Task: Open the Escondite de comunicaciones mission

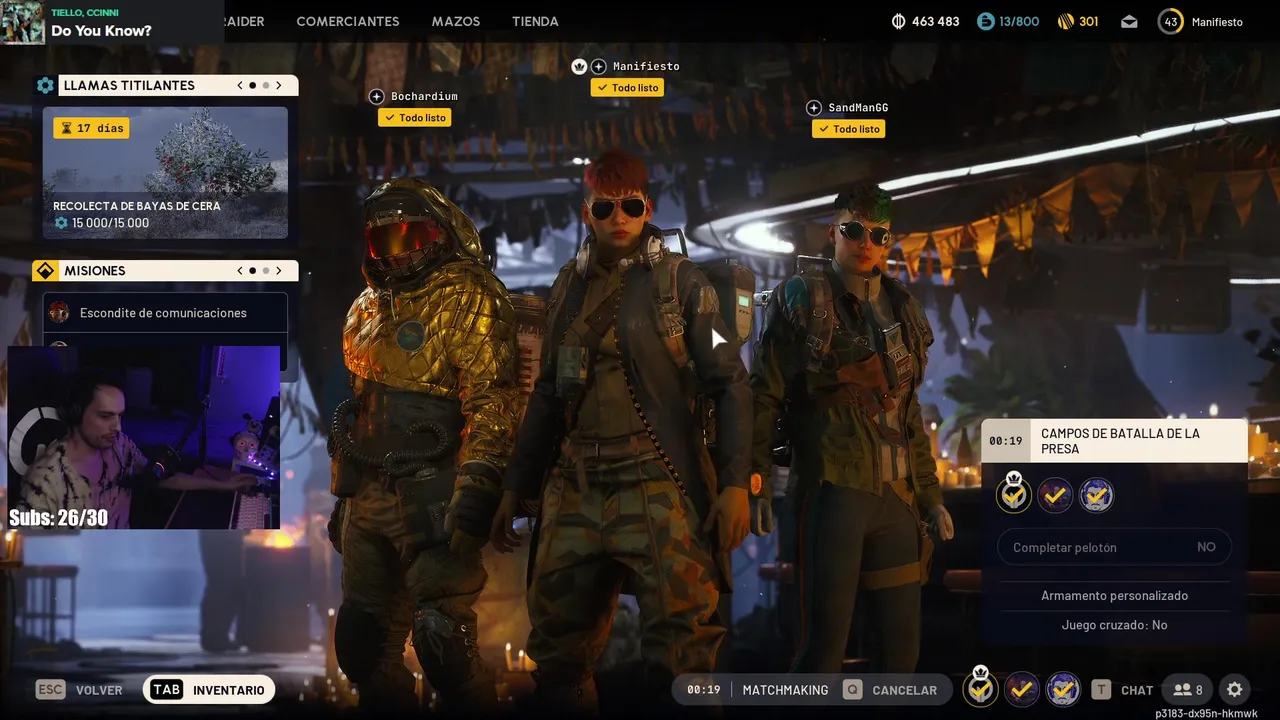Action: (x=165, y=313)
